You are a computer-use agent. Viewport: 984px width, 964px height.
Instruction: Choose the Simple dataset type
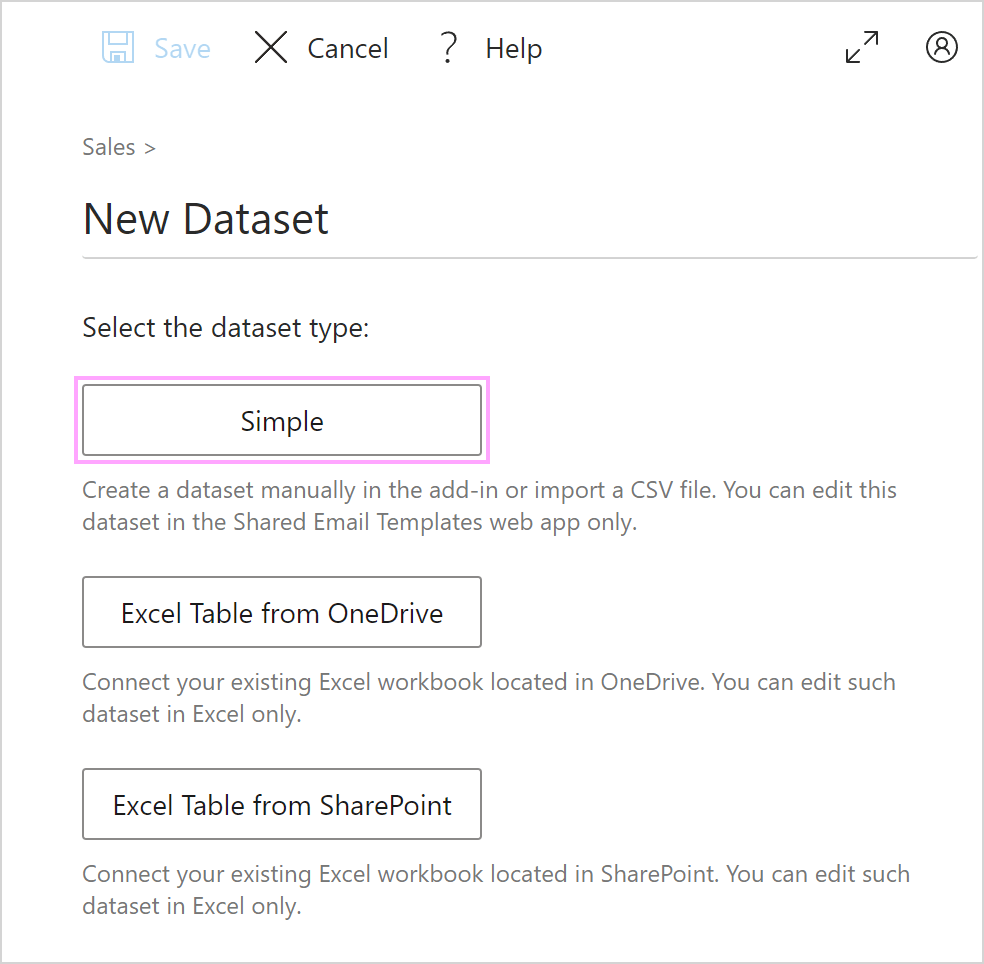[282, 420]
